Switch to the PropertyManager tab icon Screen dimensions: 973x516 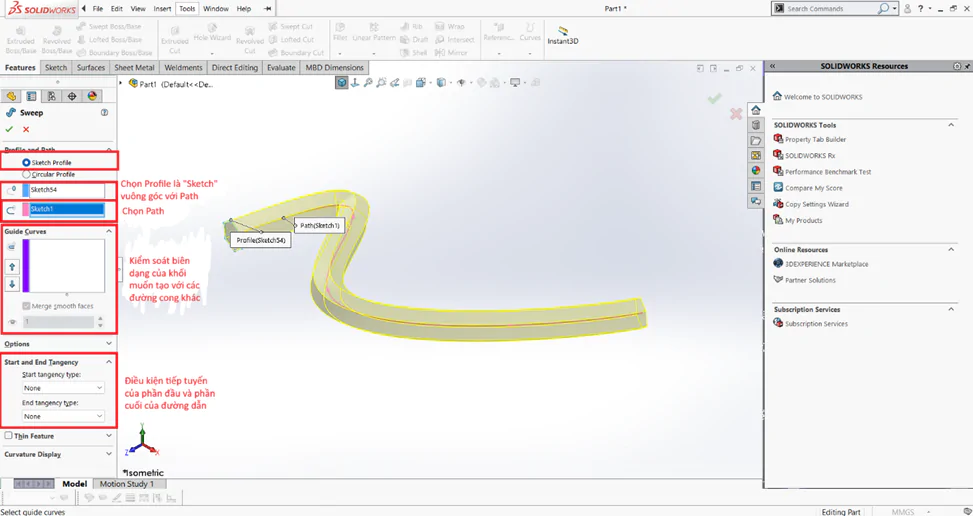point(31,96)
